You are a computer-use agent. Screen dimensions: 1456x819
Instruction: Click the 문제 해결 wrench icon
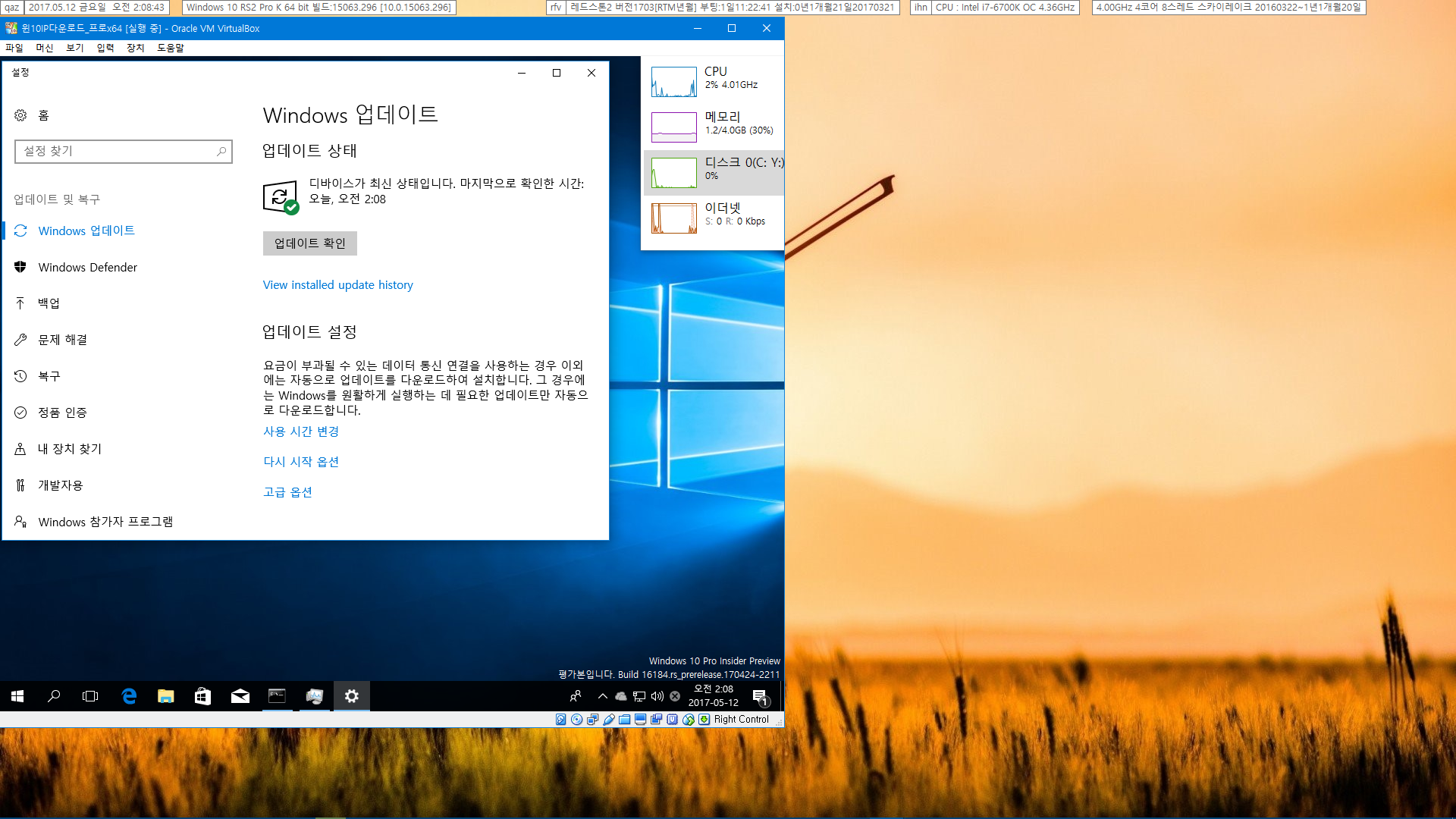pyautogui.click(x=20, y=340)
